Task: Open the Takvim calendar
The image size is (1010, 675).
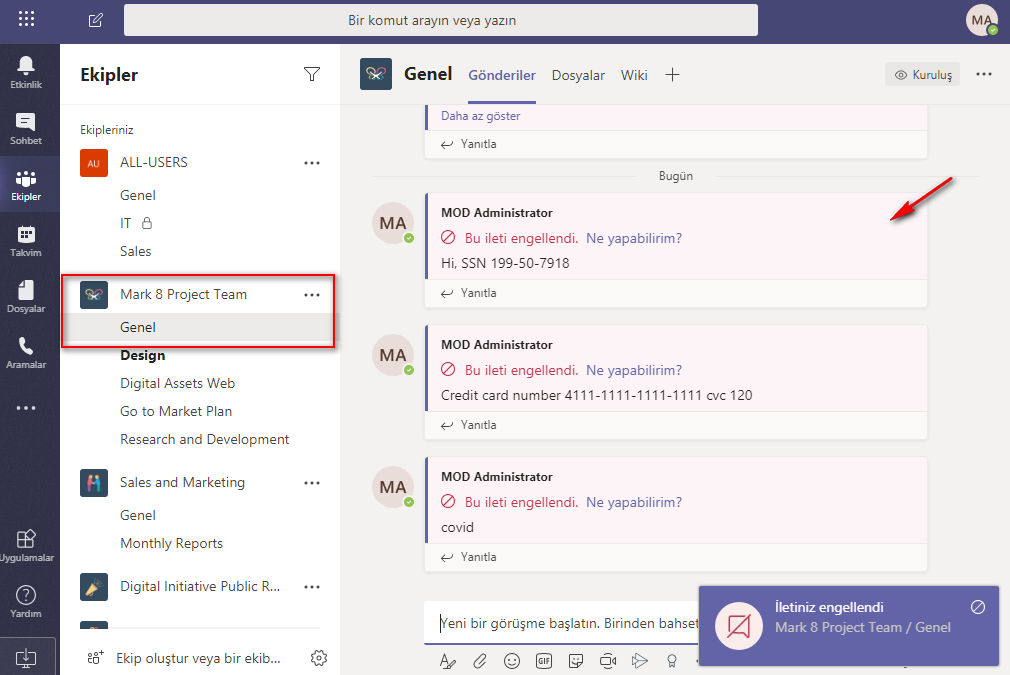Action: [26, 240]
